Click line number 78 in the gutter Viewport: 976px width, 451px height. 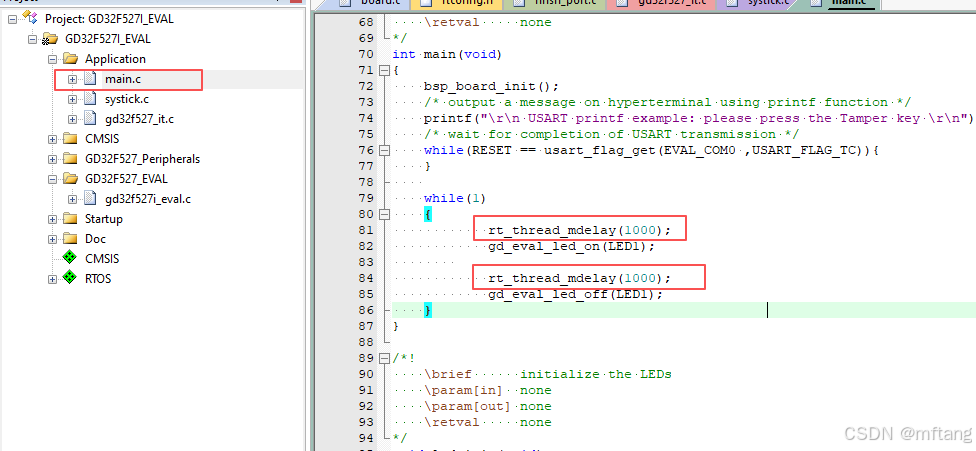[x=367, y=182]
